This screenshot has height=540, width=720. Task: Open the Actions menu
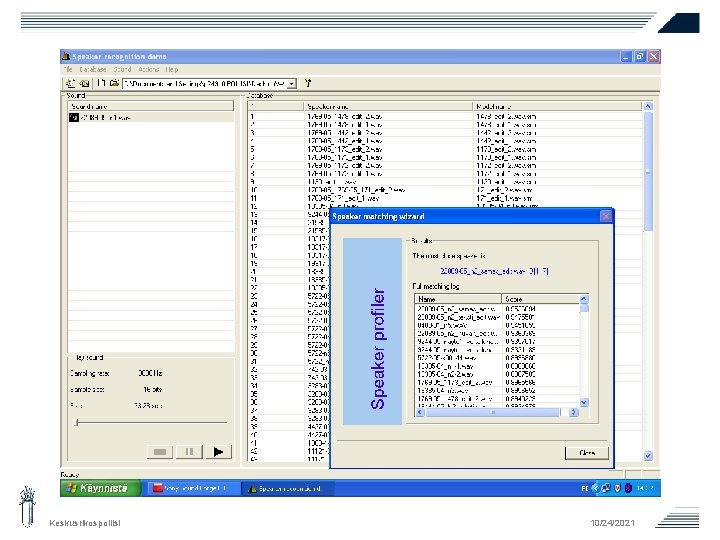coord(149,69)
